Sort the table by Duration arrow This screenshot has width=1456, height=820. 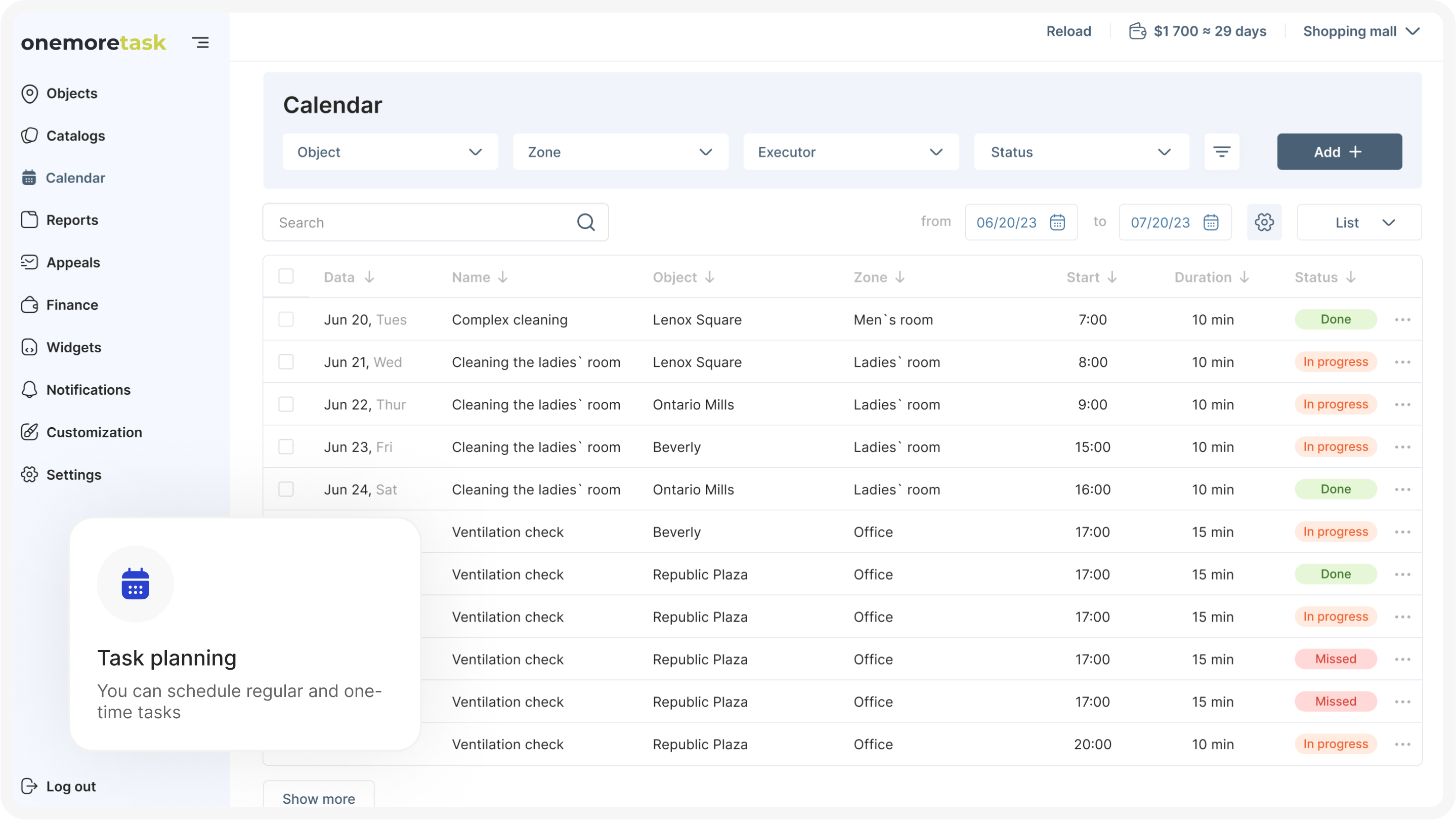click(1244, 277)
